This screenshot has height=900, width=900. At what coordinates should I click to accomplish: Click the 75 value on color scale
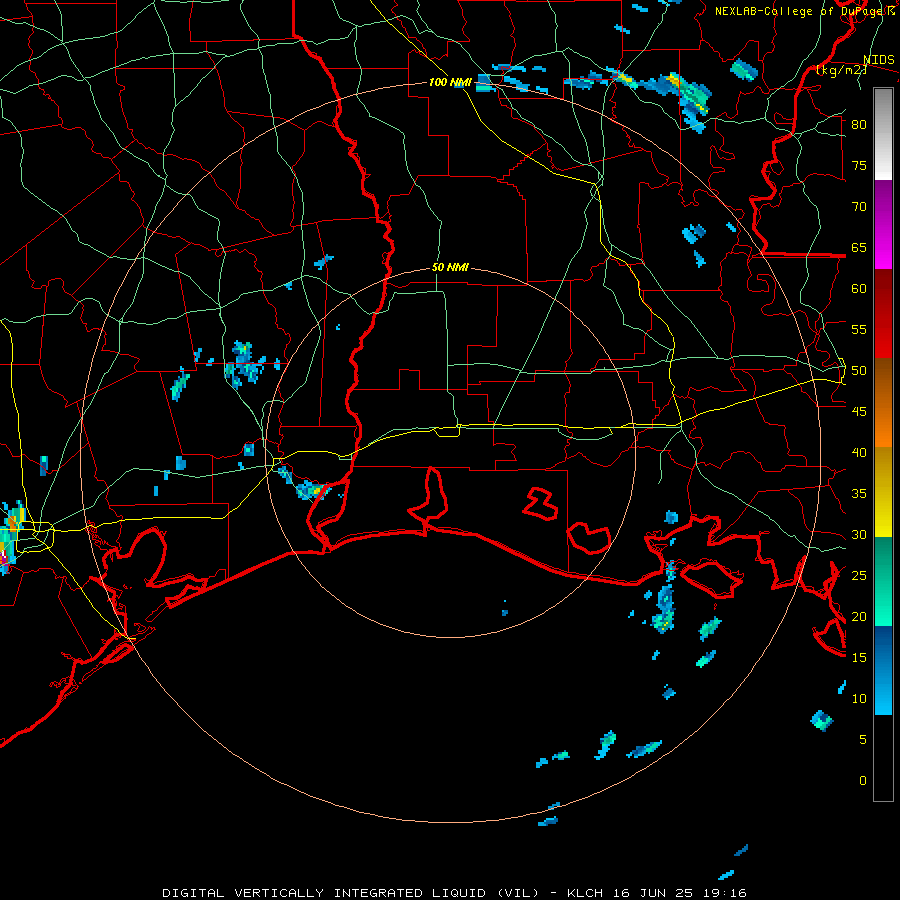pos(859,166)
